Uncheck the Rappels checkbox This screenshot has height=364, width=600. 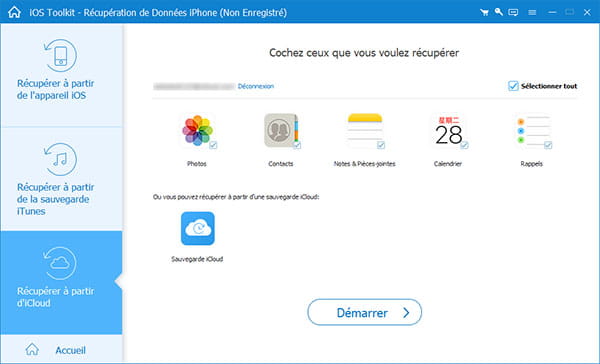(x=548, y=145)
